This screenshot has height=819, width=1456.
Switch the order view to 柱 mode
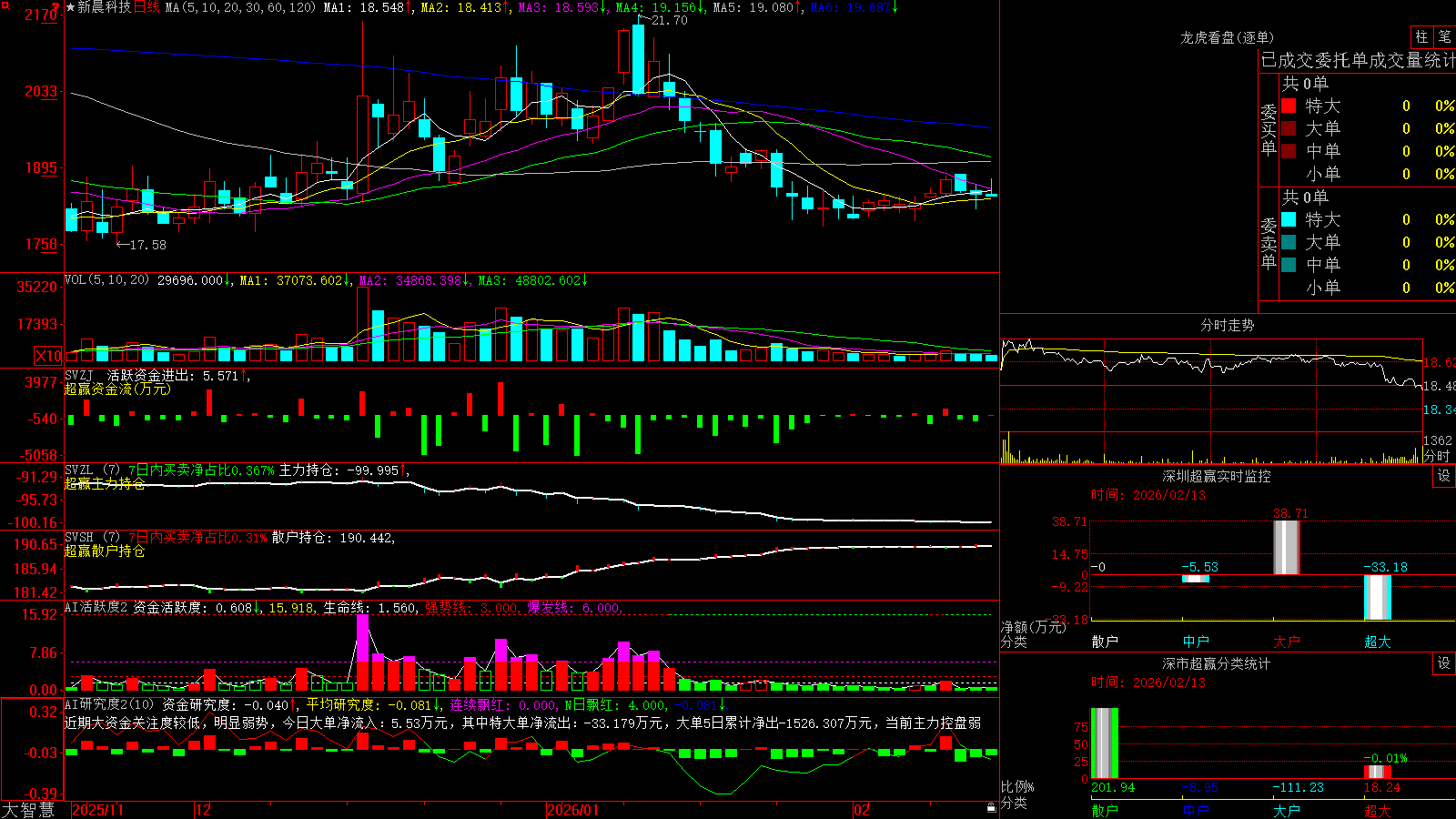tap(1421, 36)
